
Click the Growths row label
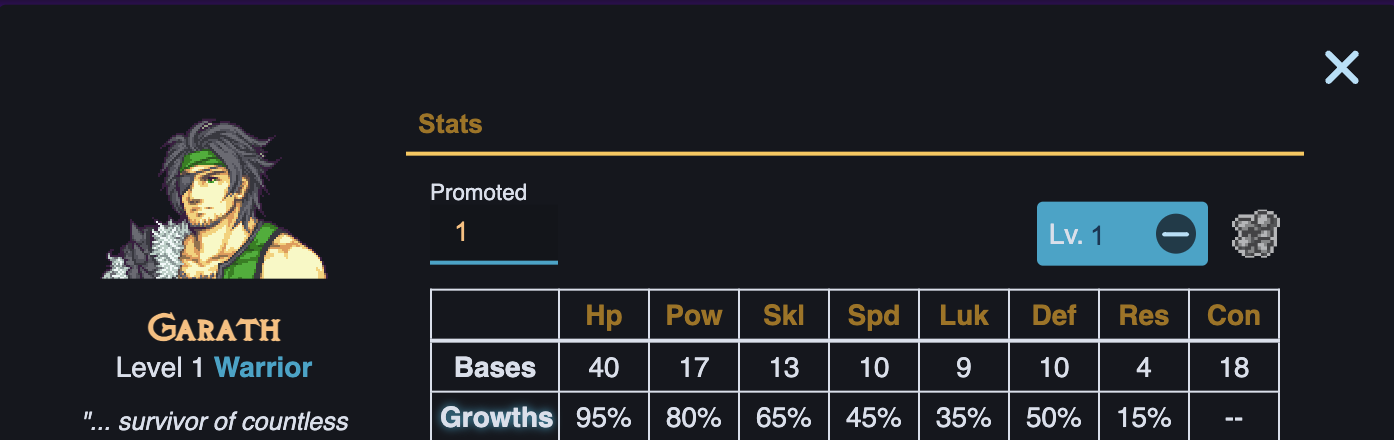click(x=496, y=417)
